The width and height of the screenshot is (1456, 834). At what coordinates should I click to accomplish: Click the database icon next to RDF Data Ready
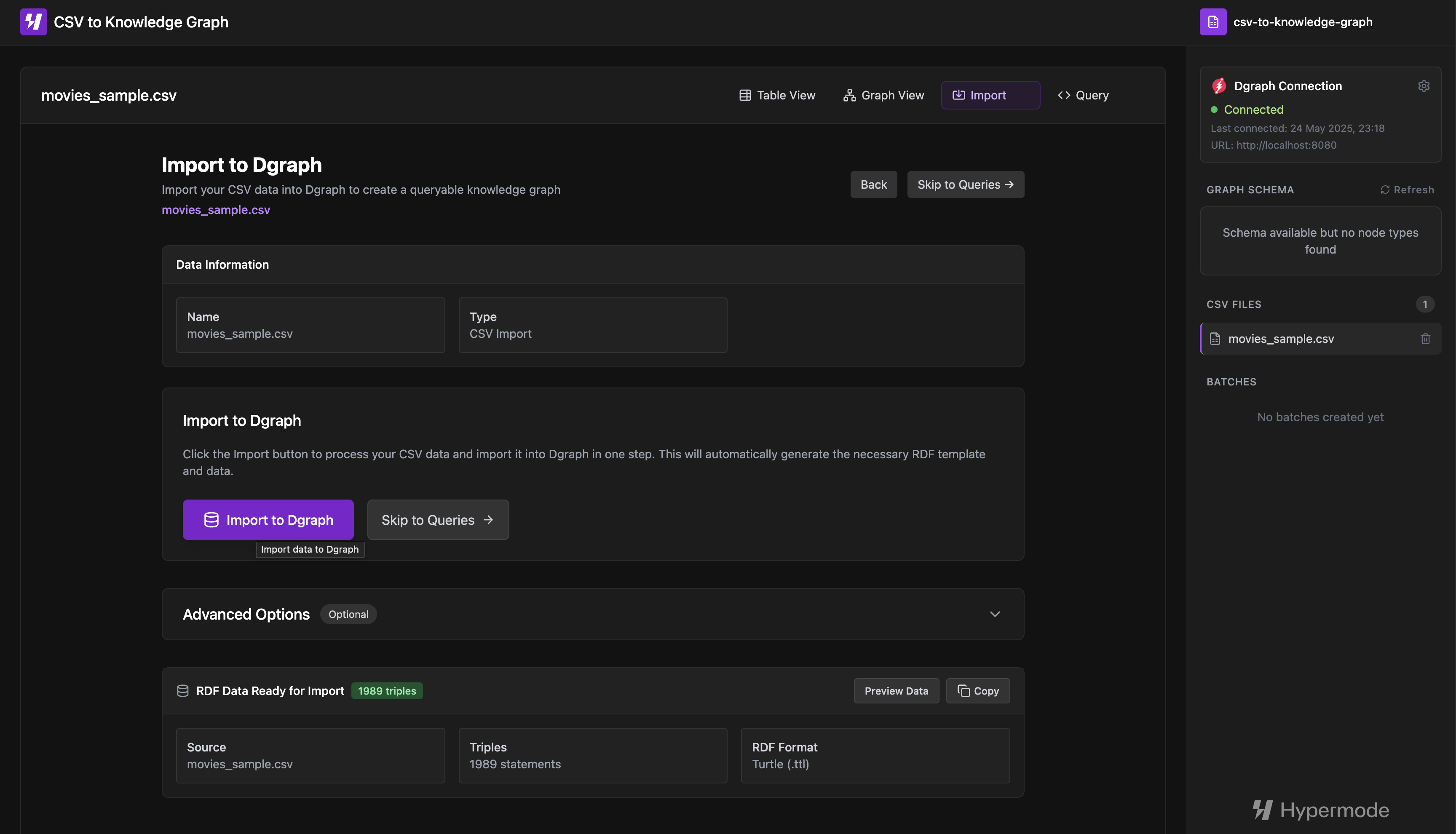coord(183,691)
